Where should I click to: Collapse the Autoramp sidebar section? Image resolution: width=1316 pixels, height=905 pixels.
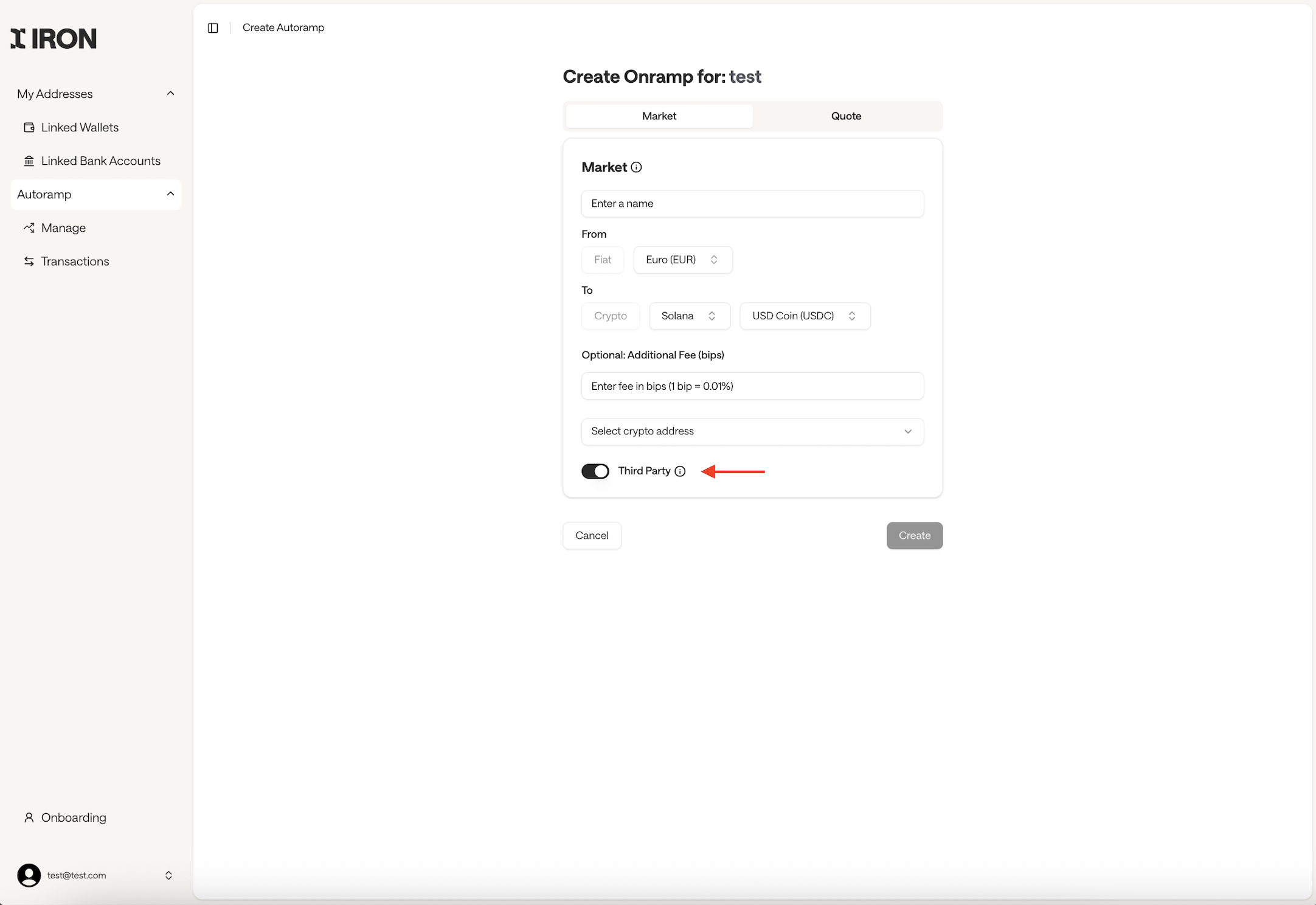pos(170,194)
